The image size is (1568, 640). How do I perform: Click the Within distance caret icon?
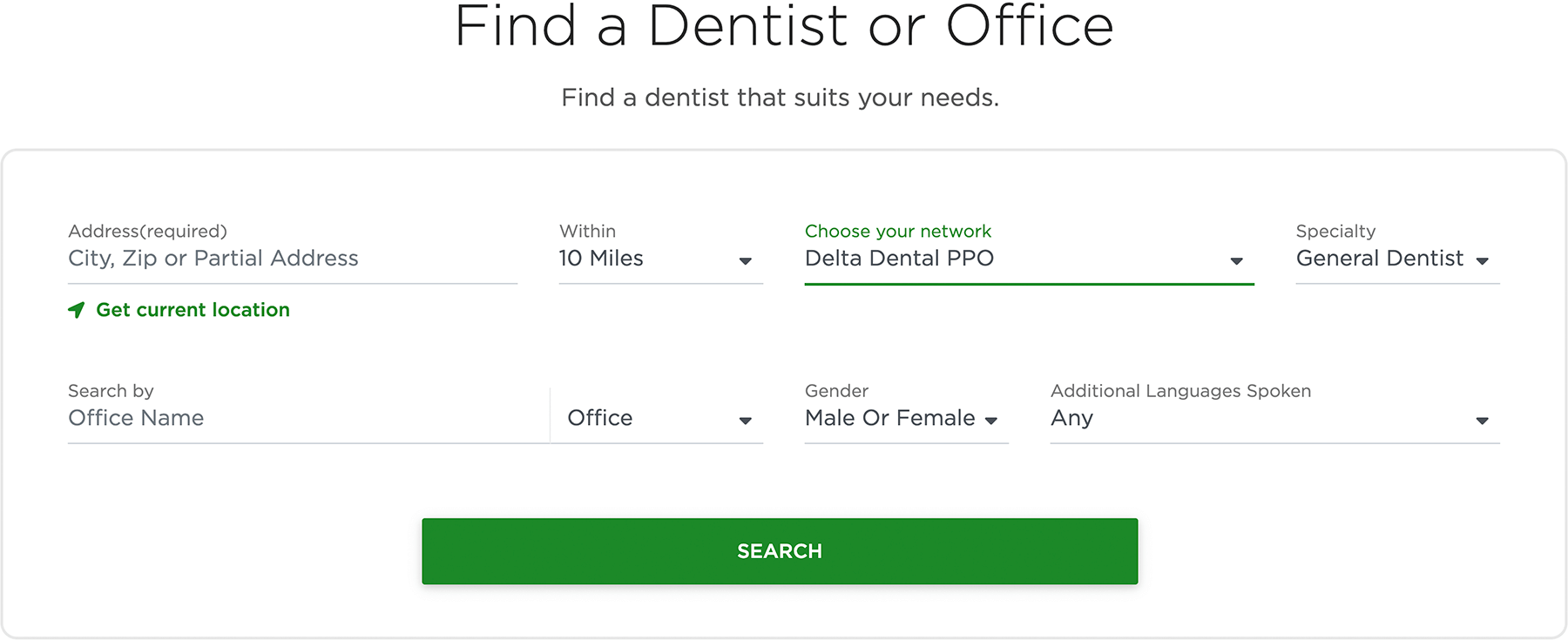tap(746, 261)
